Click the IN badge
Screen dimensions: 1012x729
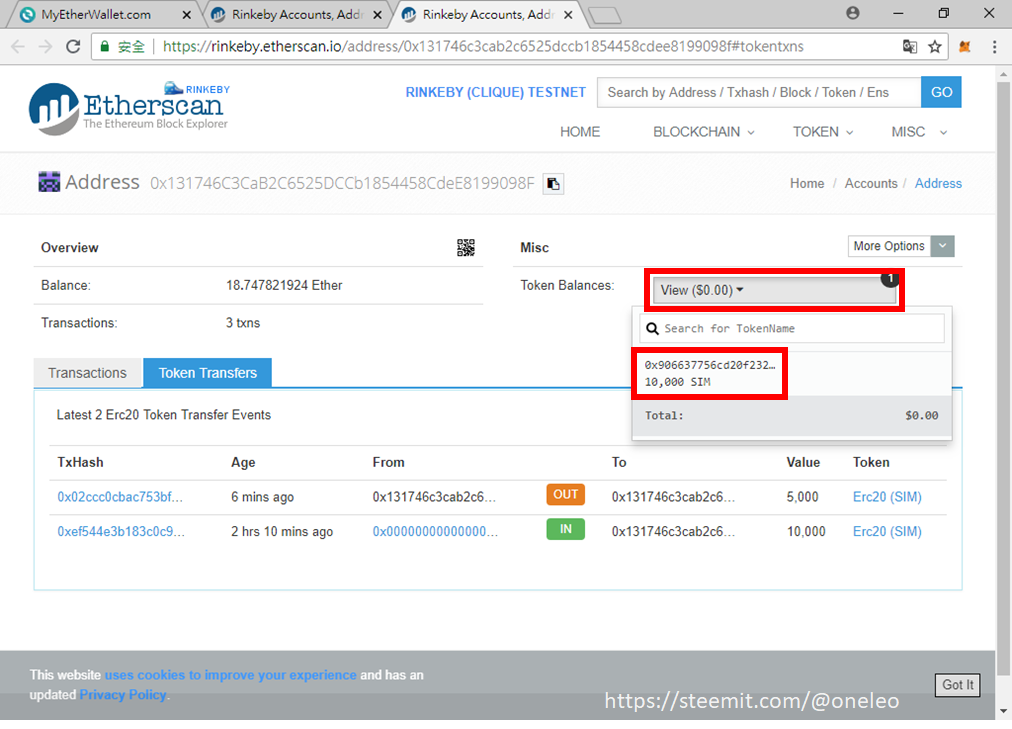tap(565, 529)
